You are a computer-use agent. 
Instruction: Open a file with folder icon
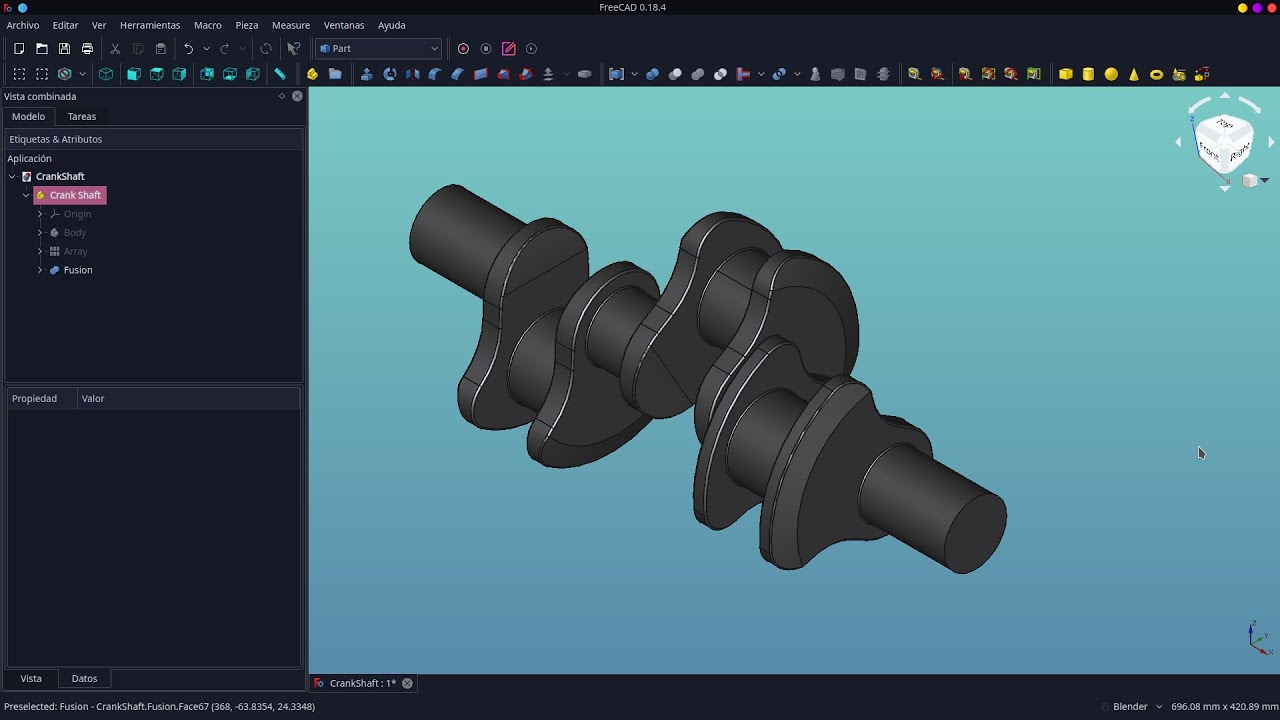(x=42, y=48)
